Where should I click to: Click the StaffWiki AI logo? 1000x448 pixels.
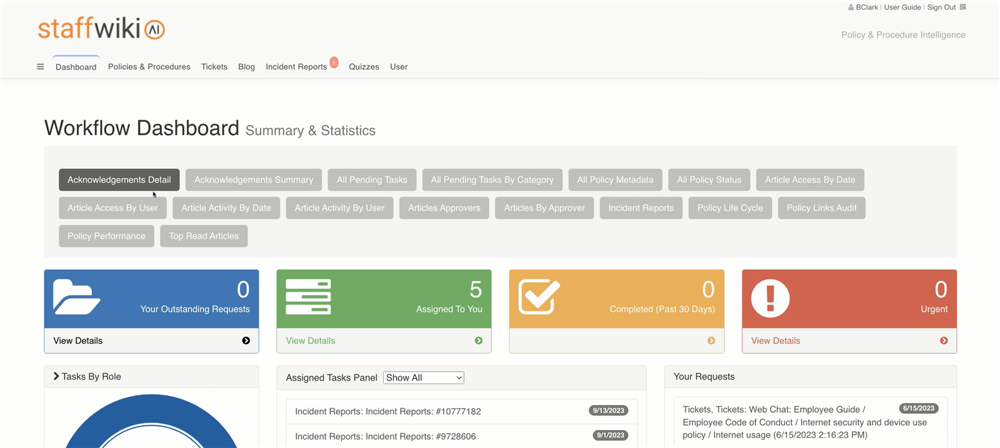tap(101, 29)
